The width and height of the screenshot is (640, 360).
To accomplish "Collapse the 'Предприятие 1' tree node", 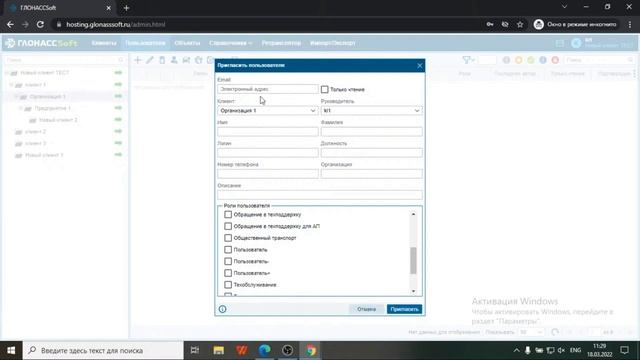I will (21, 108).
